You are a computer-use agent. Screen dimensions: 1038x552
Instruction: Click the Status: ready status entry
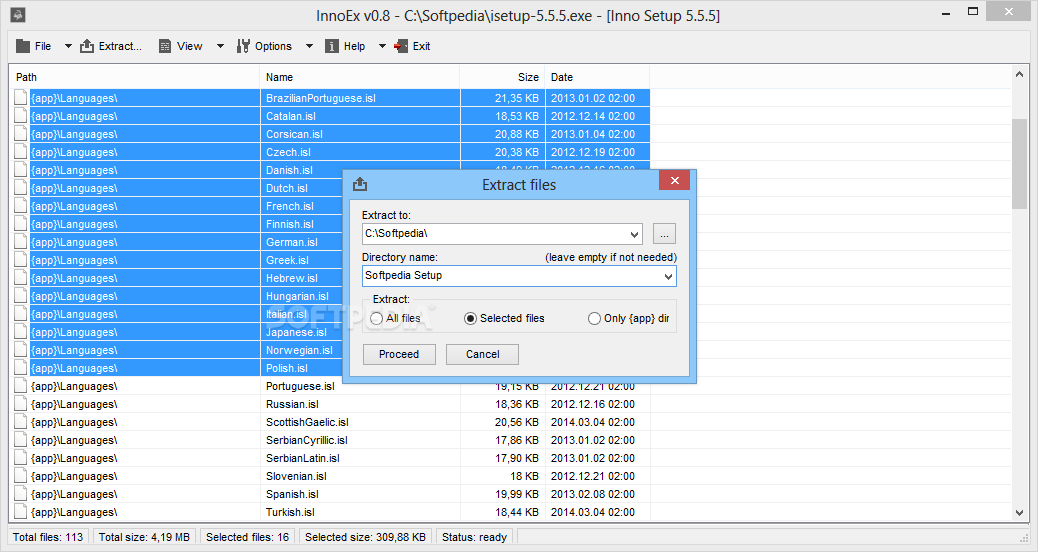(x=474, y=537)
